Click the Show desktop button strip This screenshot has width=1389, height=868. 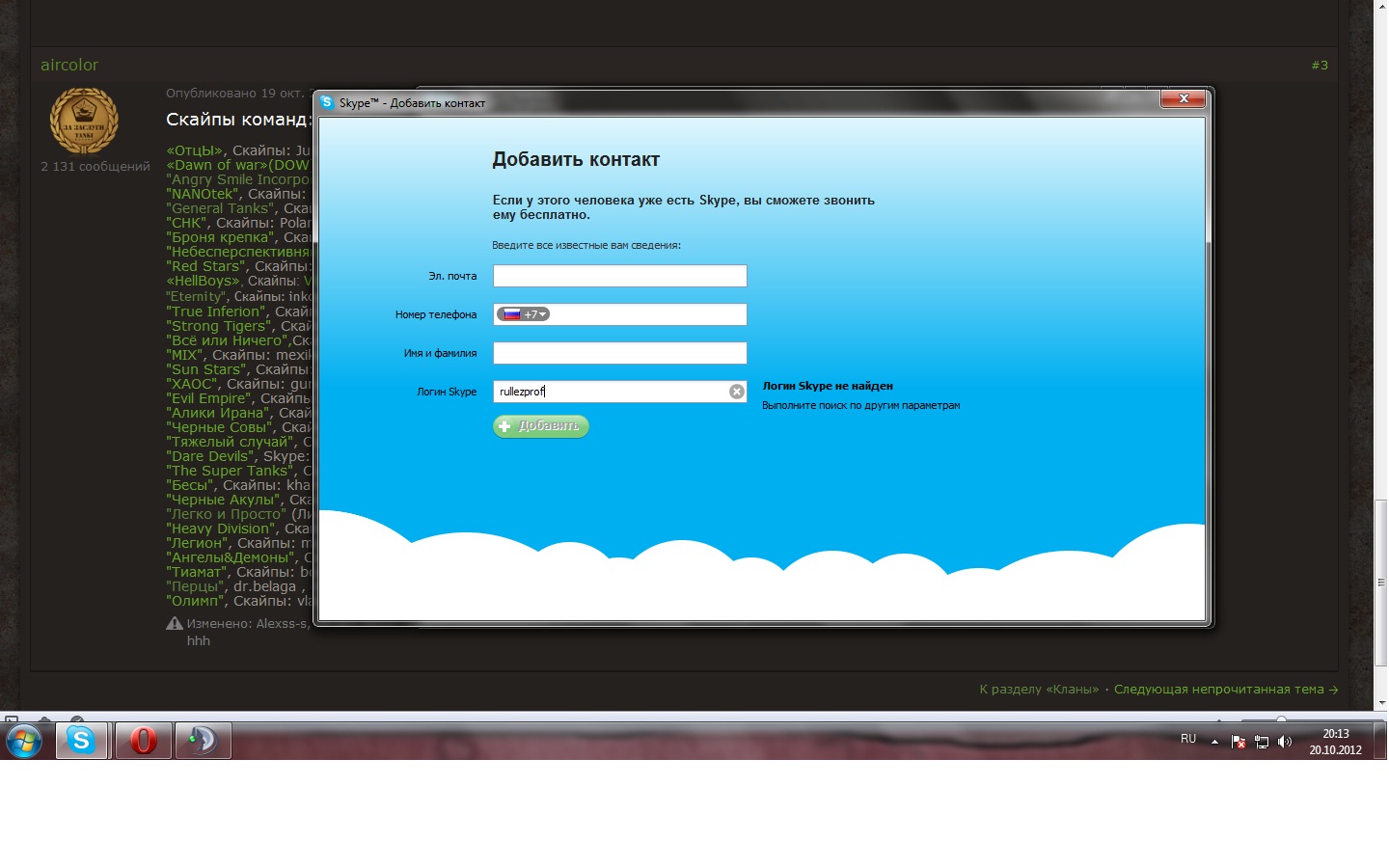tap(1381, 741)
